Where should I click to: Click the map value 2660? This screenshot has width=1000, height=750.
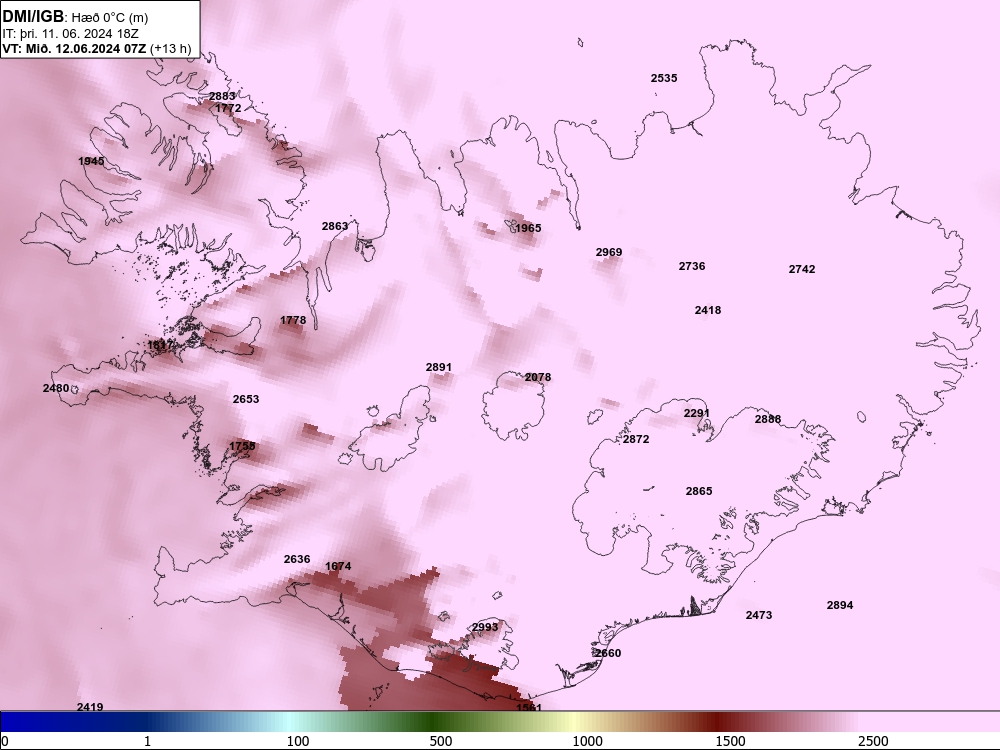click(x=608, y=654)
